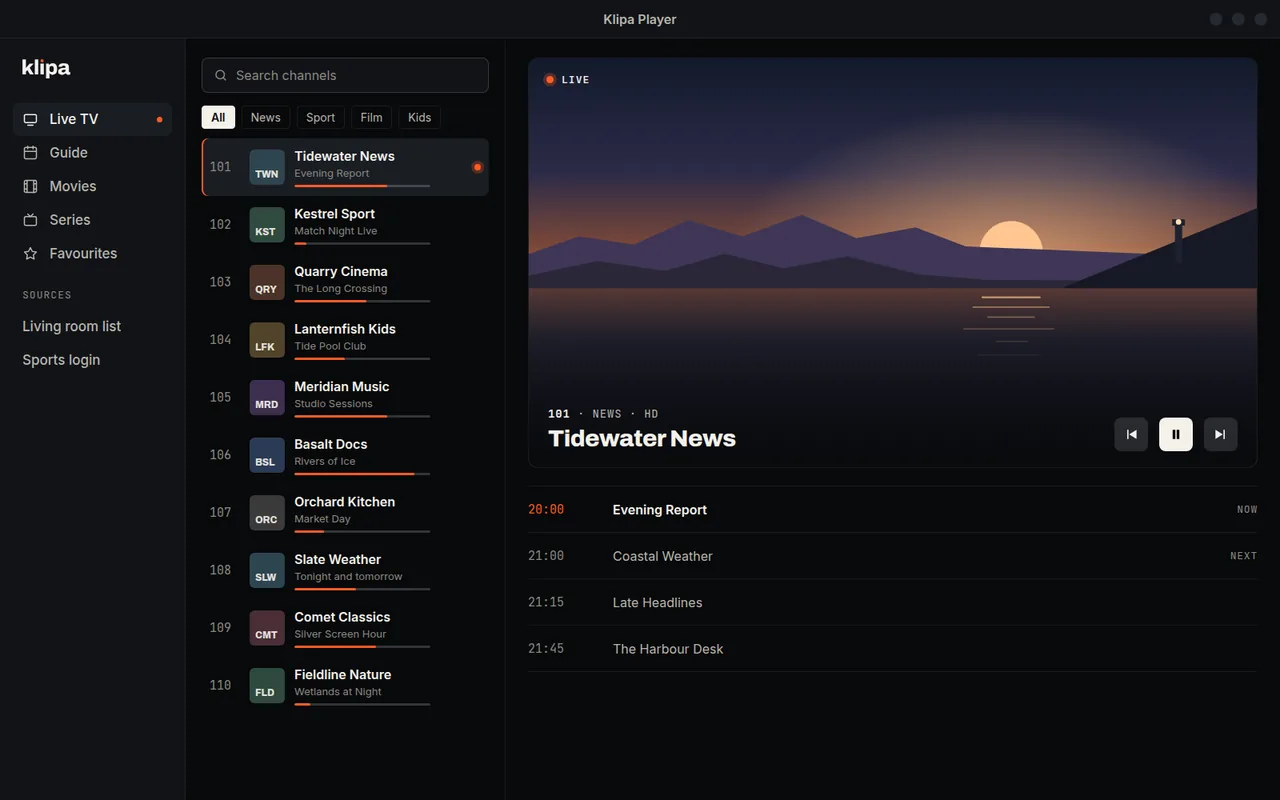Click TWN channel logo
Screen dimensions: 1280x800
point(267,167)
